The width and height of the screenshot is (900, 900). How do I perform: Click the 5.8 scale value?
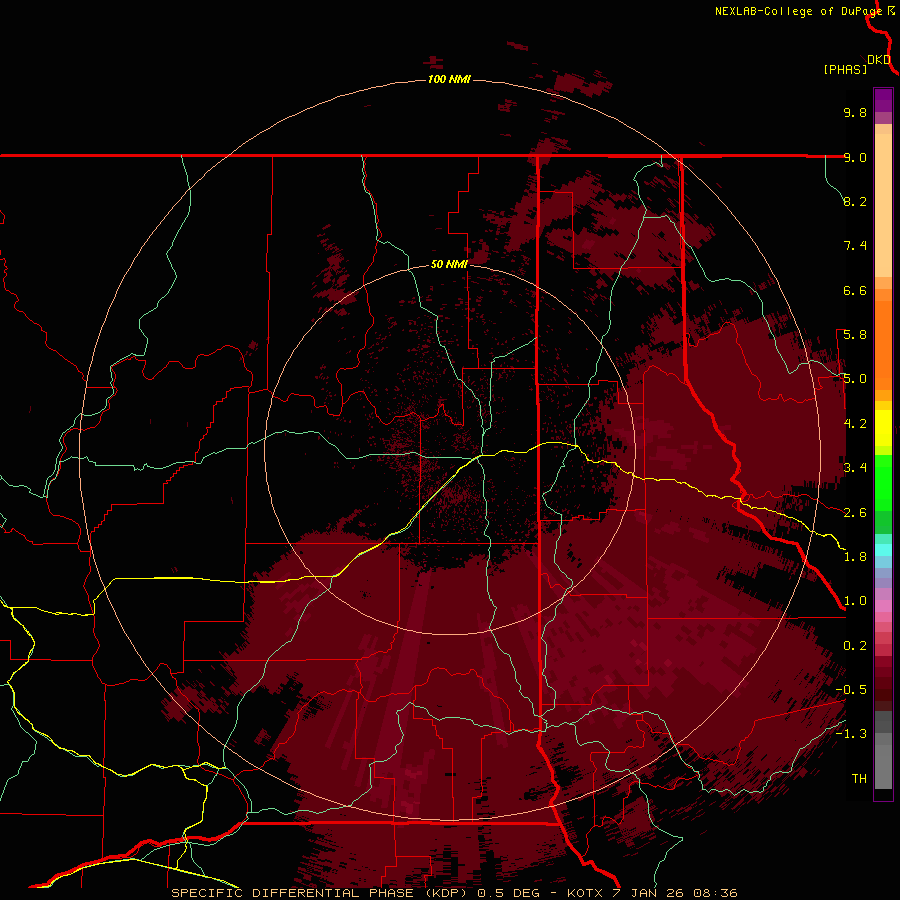(x=855, y=335)
